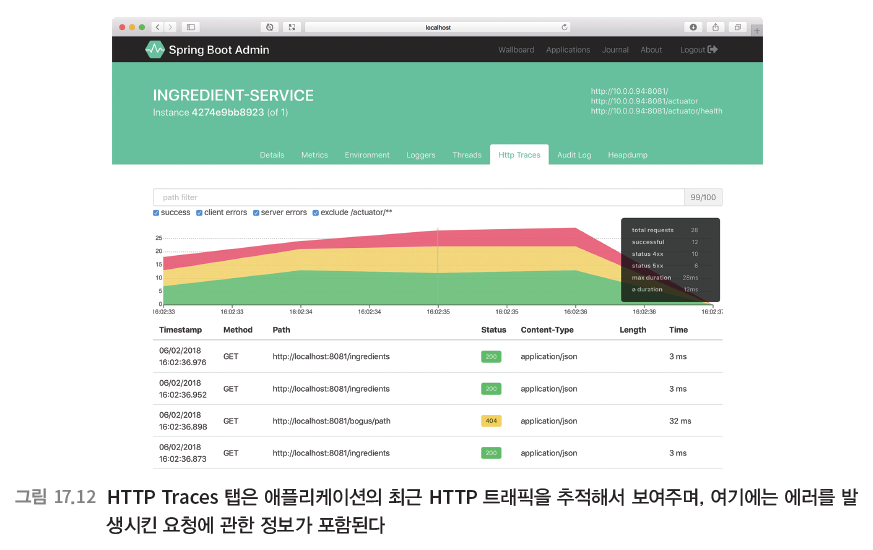Select trace row timestamped 16:02:36.898
This screenshot has height=550, width=873.
(438, 421)
